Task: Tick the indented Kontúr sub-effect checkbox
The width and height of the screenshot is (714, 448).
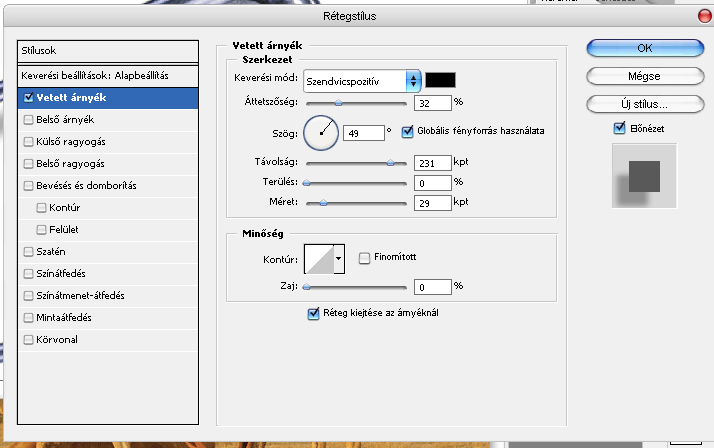Action: pyautogui.click(x=41, y=208)
